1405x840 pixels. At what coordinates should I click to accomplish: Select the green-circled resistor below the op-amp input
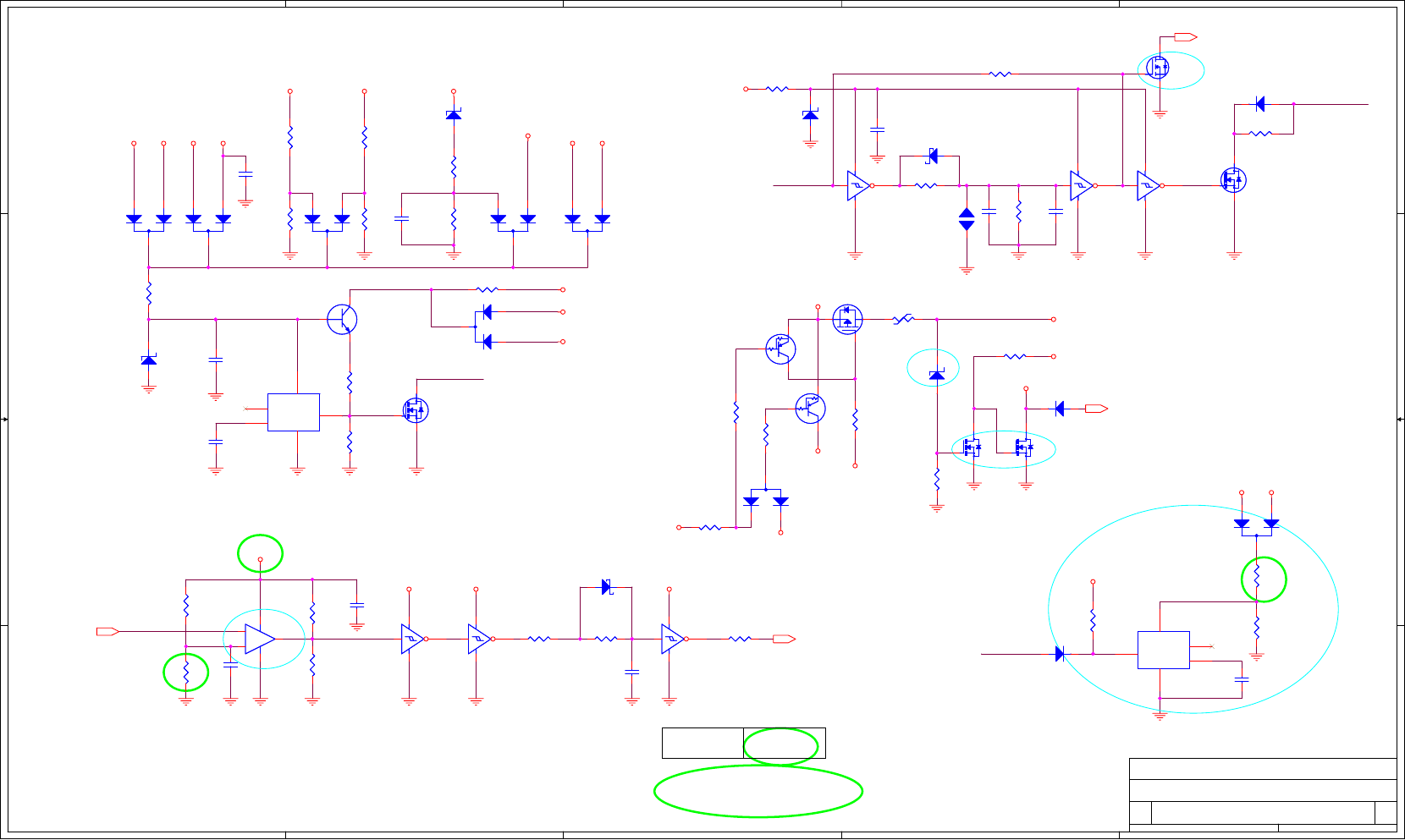point(186,673)
